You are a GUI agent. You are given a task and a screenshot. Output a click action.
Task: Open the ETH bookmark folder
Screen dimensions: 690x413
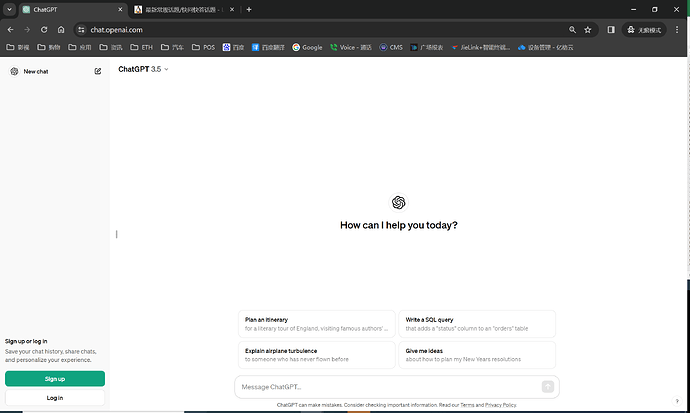click(x=142, y=47)
